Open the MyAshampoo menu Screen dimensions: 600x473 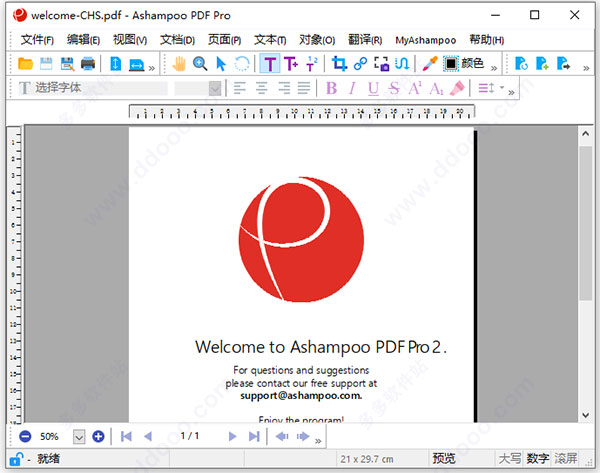[426, 40]
